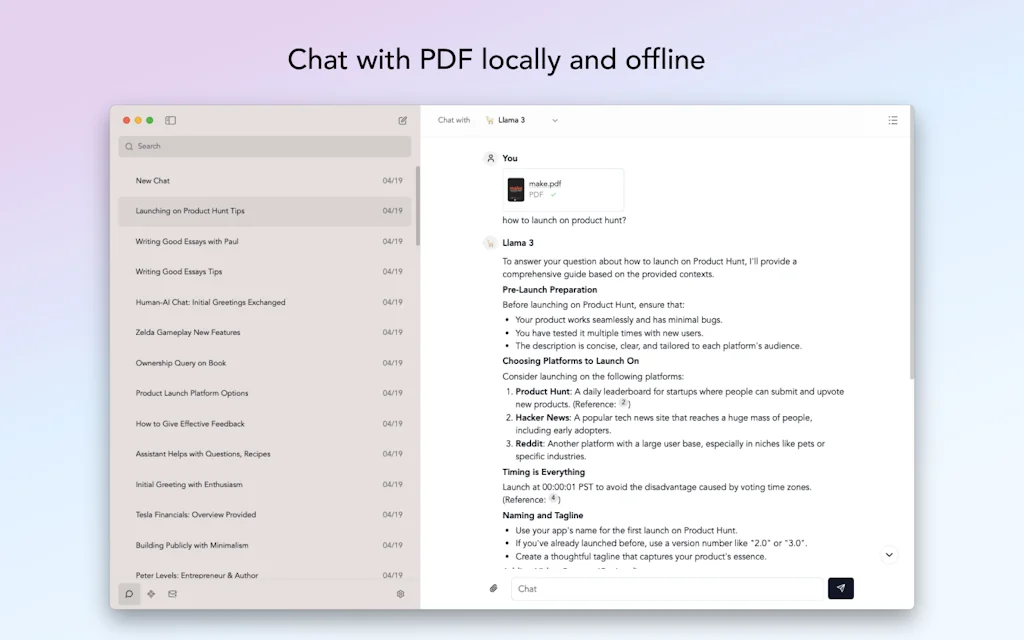
Task: Jump to latest message via down chevron
Action: click(888, 554)
